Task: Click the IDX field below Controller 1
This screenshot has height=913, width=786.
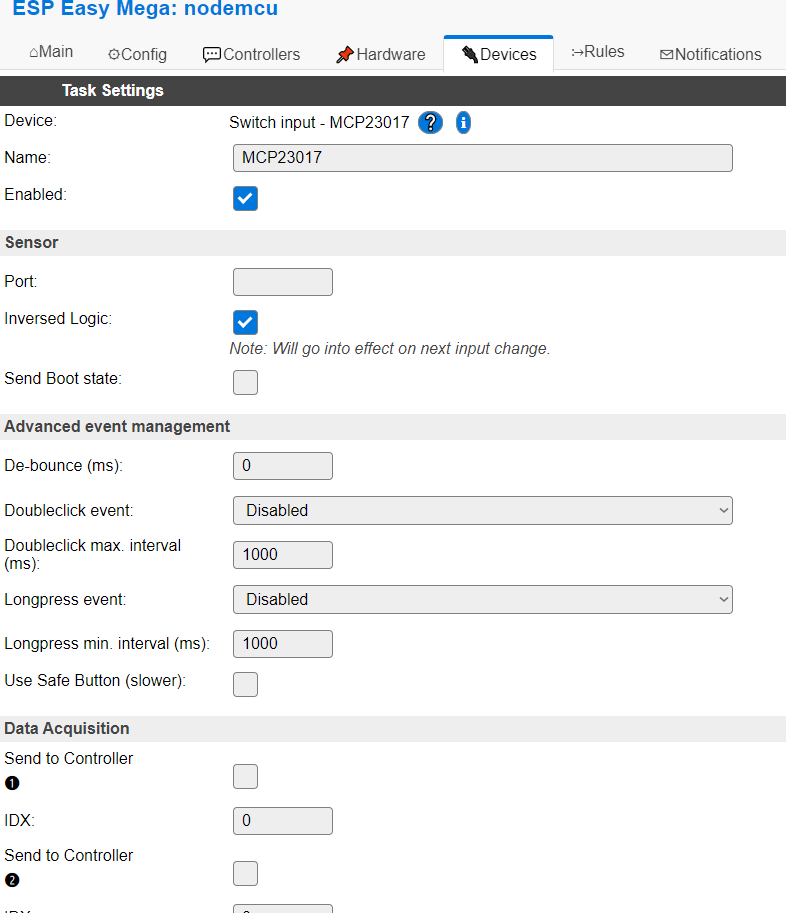Action: [x=283, y=821]
